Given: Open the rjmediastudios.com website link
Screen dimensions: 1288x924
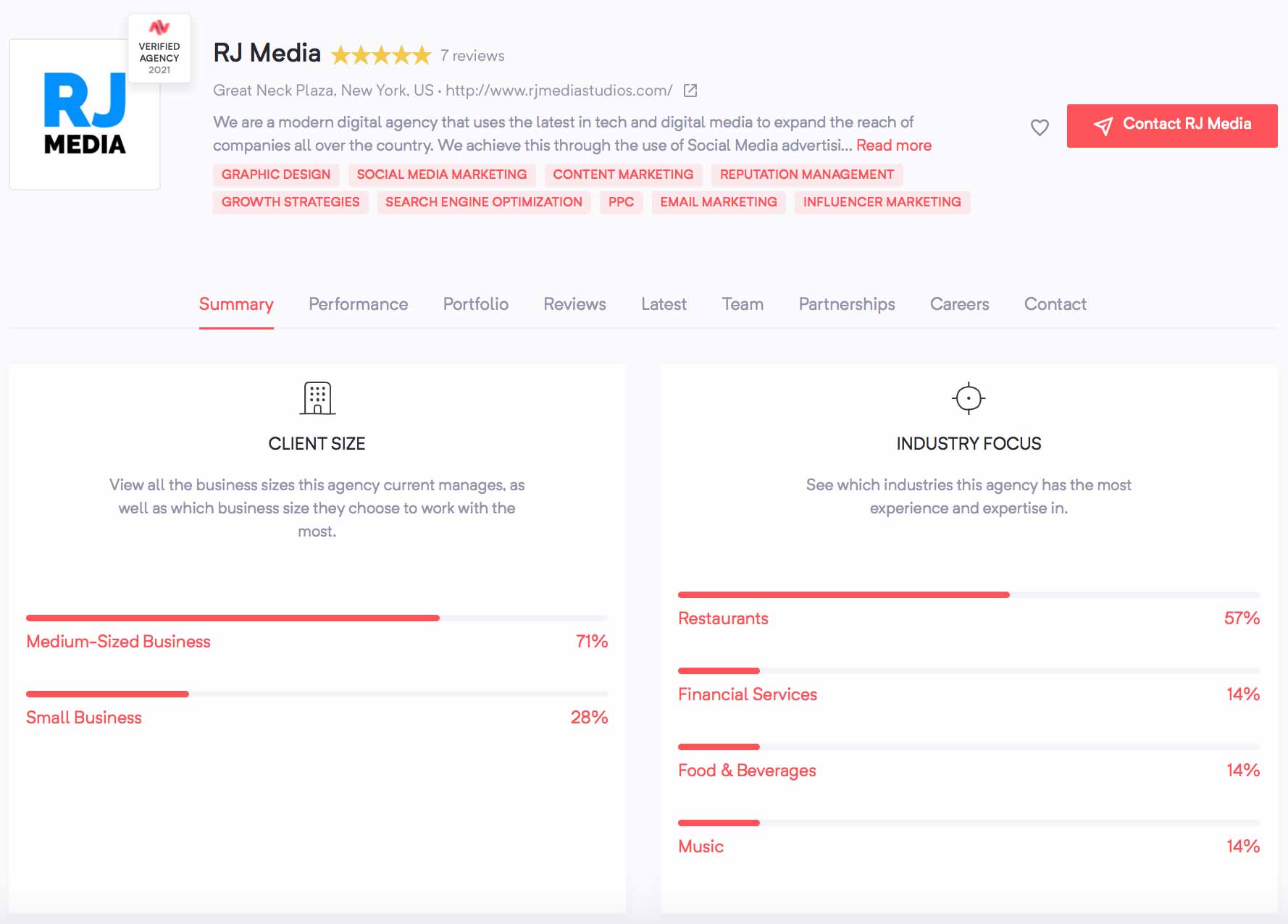Looking at the screenshot, I should (x=559, y=91).
